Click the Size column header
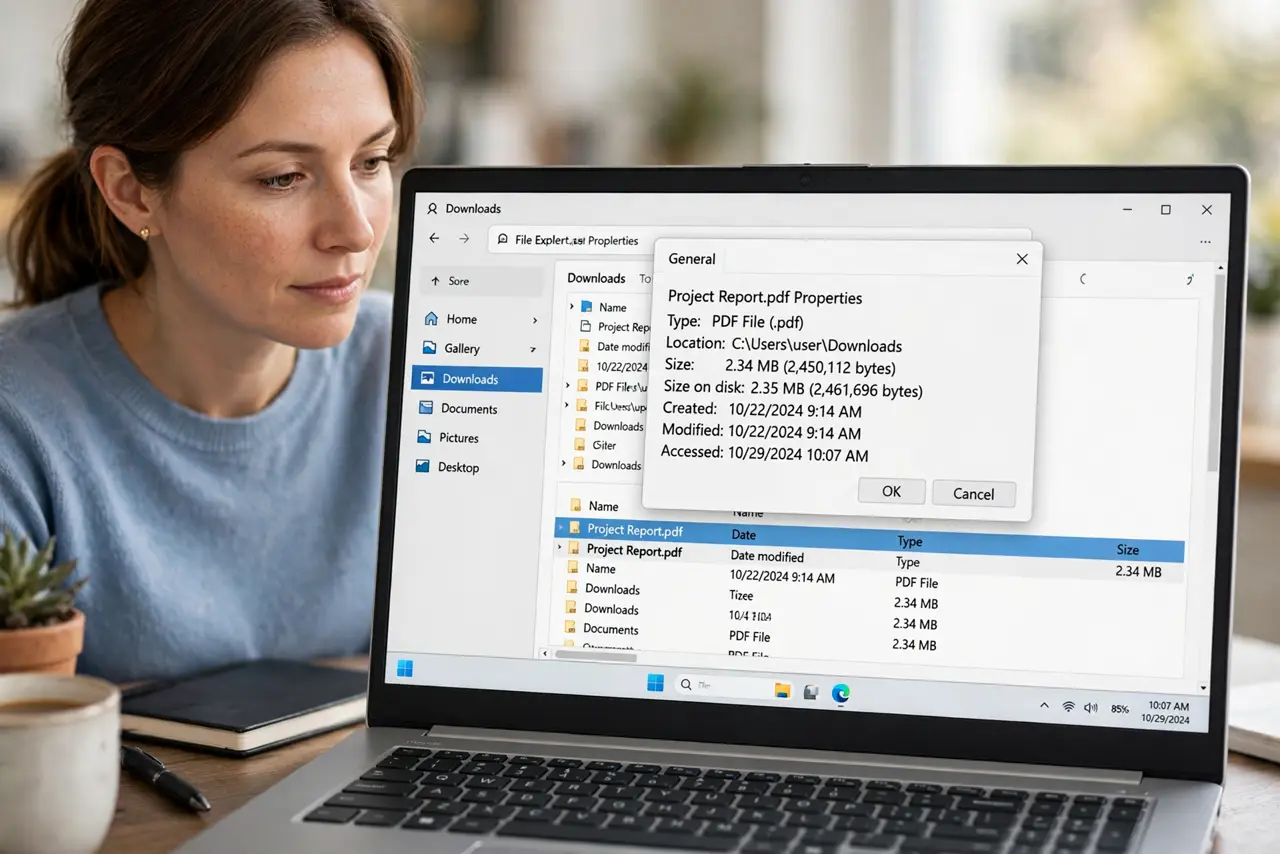This screenshot has width=1280, height=854. coord(1128,550)
